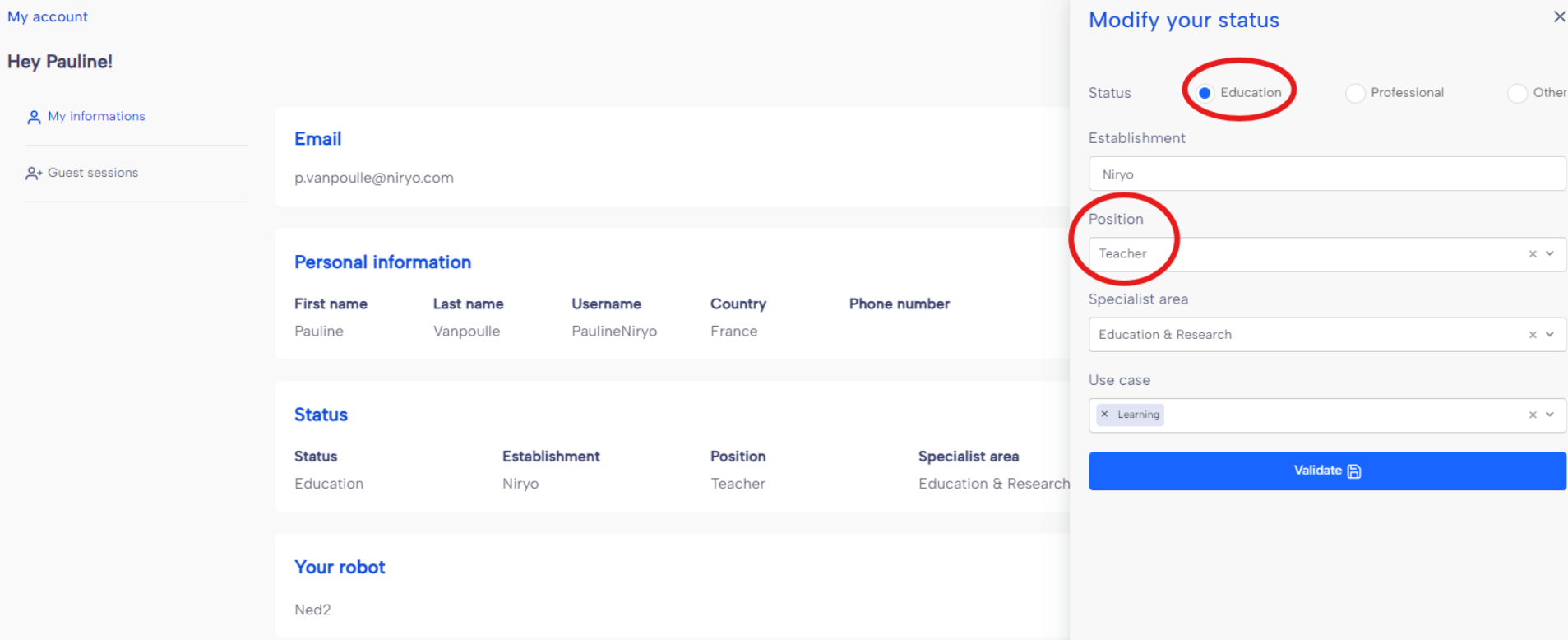Click the add-user icon beside Guest sessions

[x=34, y=174]
